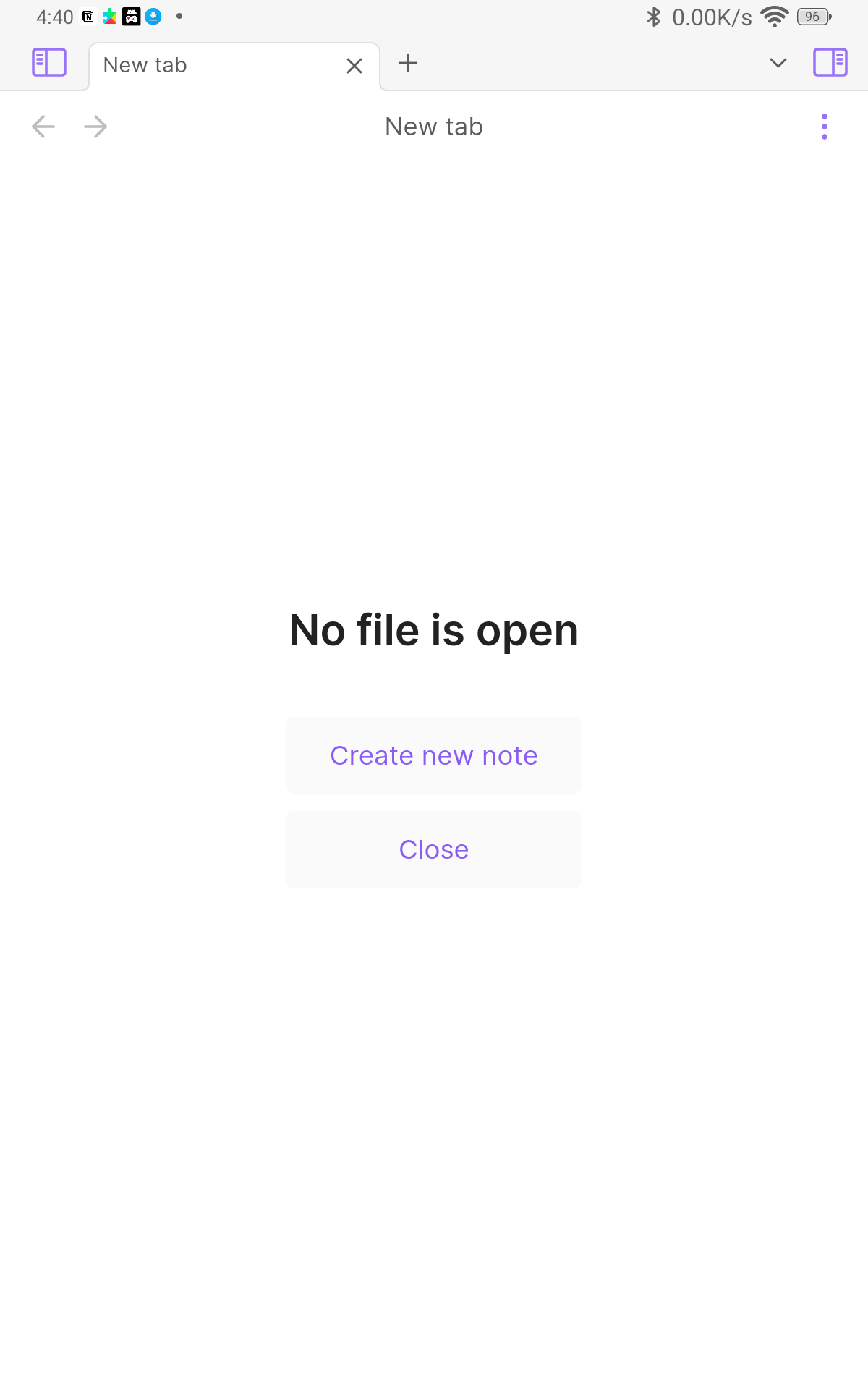This screenshot has width=868, height=1389.
Task: Open the three-dot more options menu
Action: pos(825,127)
